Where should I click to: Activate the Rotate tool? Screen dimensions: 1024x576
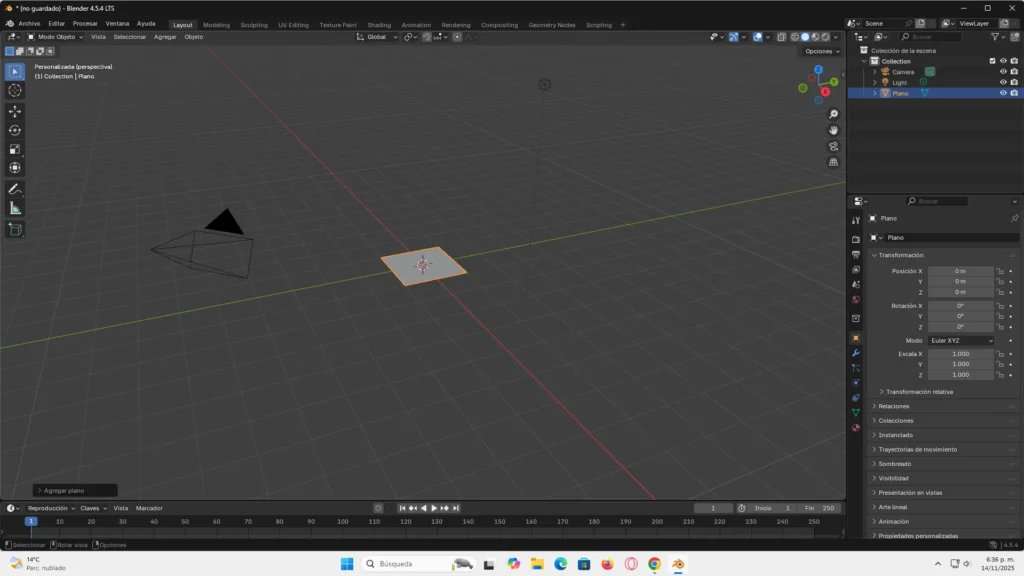point(15,130)
